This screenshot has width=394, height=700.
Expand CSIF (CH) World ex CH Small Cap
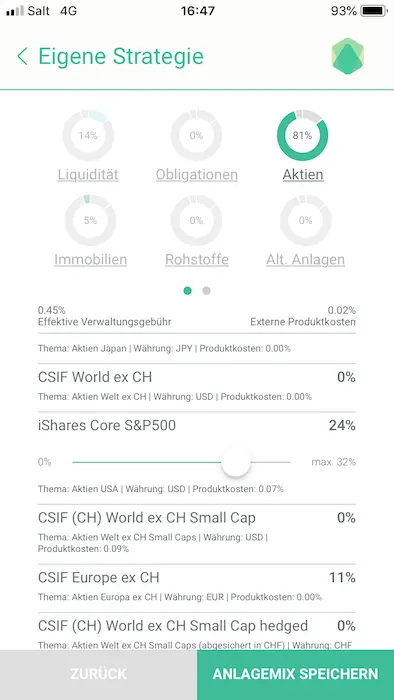click(197, 534)
